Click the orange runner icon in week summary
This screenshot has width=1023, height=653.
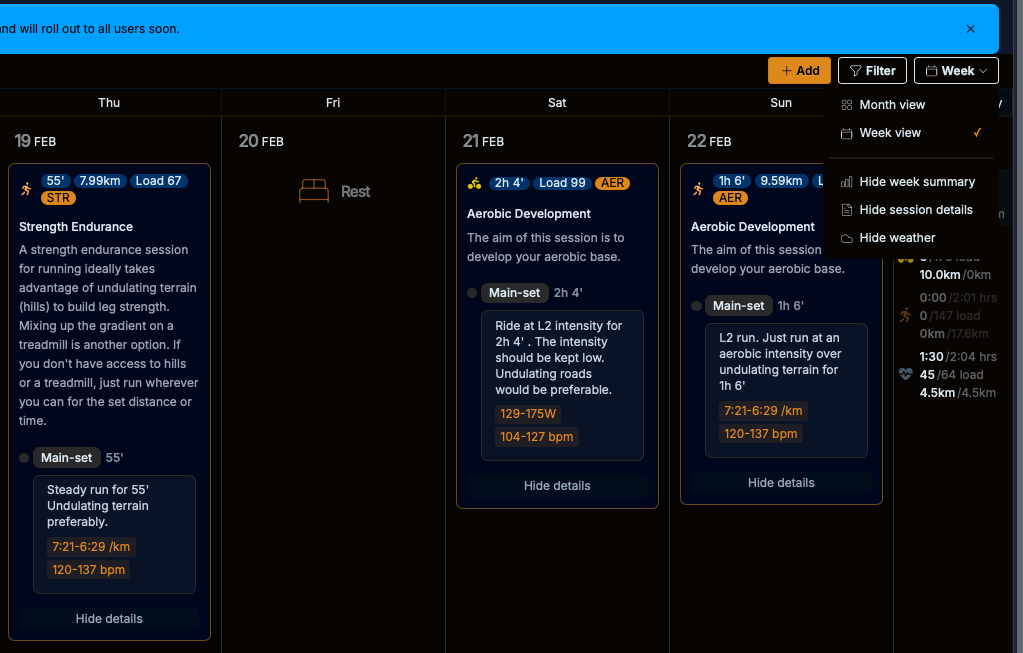906,315
